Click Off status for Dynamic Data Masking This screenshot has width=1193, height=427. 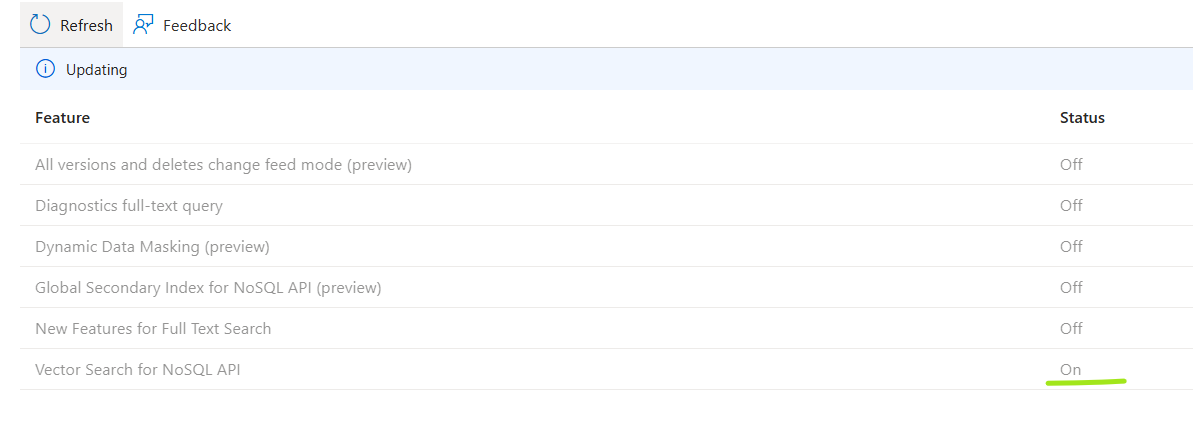[1071, 247]
